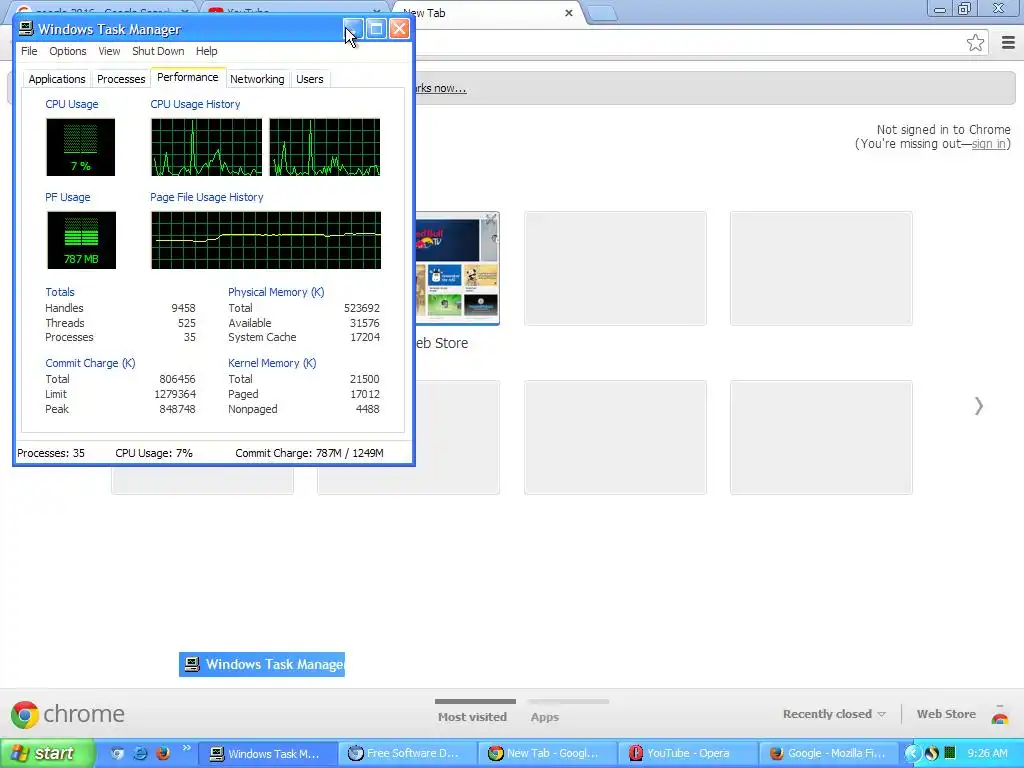The width and height of the screenshot is (1024, 768).
Task: Click the sign in link in Chrome
Action: tap(989, 144)
